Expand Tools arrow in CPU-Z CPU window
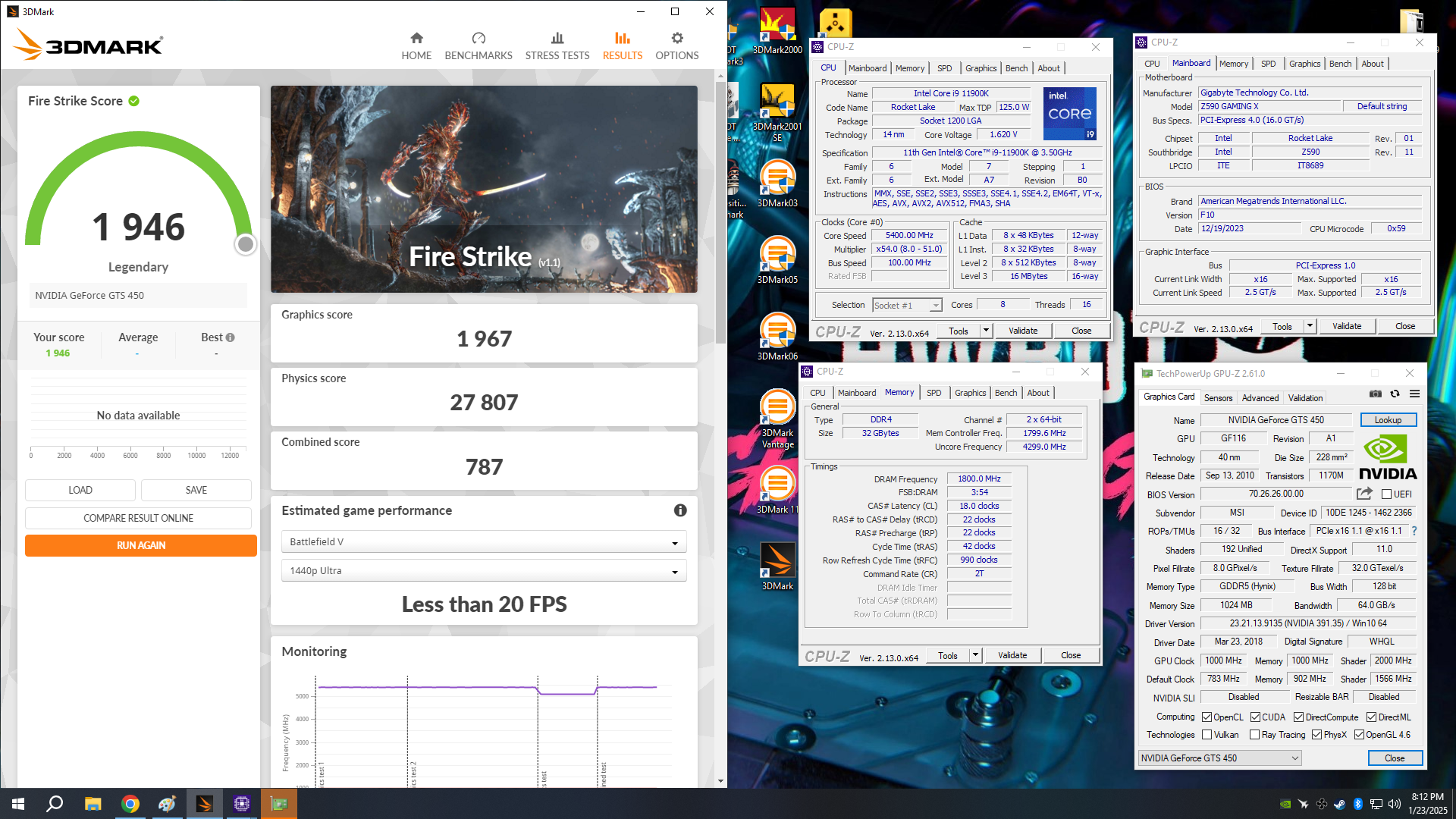 pyautogui.click(x=986, y=331)
